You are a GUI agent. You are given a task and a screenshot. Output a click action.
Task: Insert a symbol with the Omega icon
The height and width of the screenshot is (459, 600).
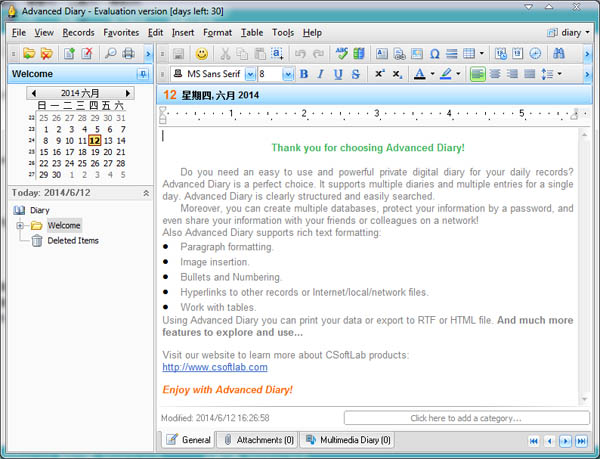[434, 53]
